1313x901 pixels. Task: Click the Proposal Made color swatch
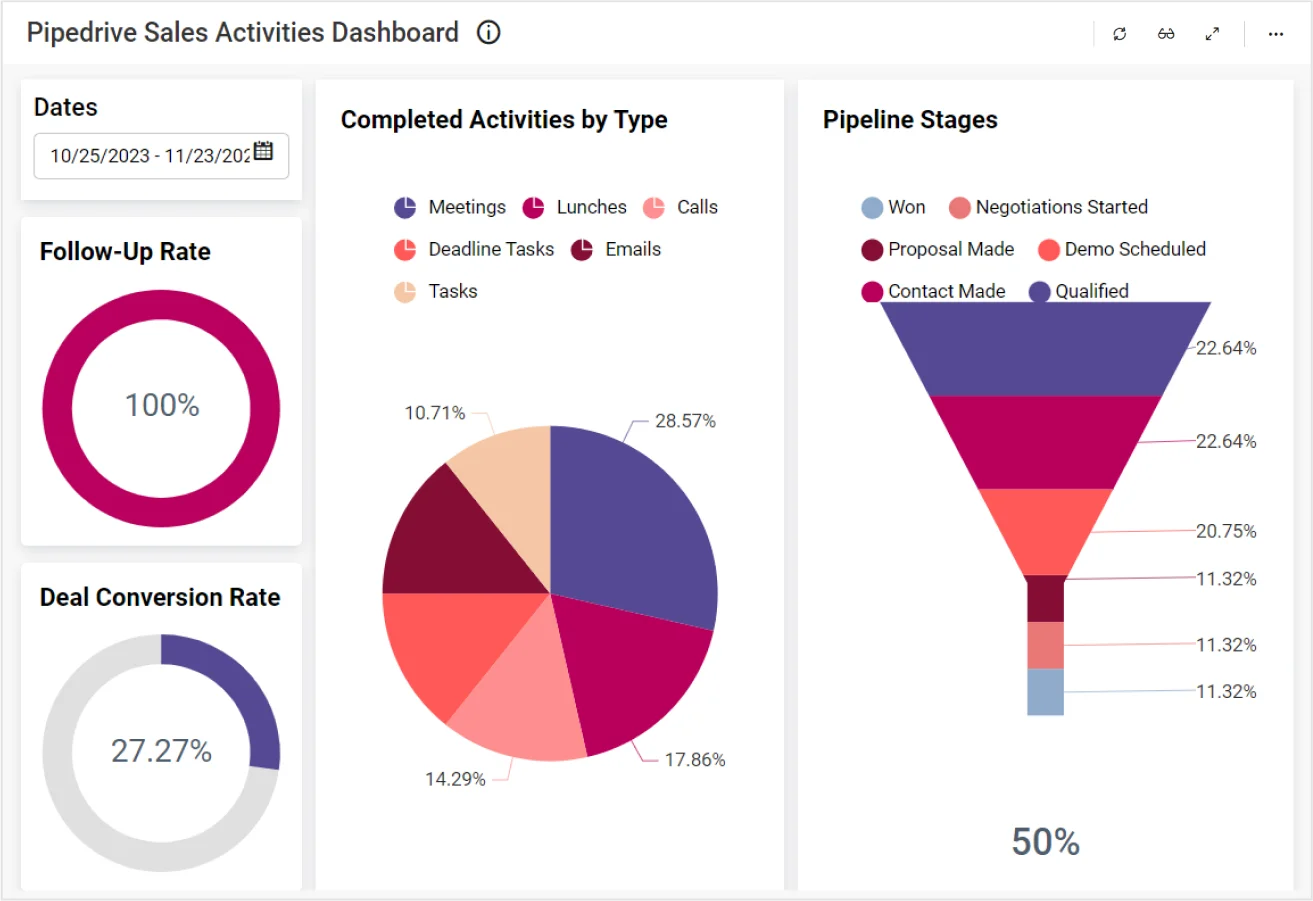click(872, 250)
